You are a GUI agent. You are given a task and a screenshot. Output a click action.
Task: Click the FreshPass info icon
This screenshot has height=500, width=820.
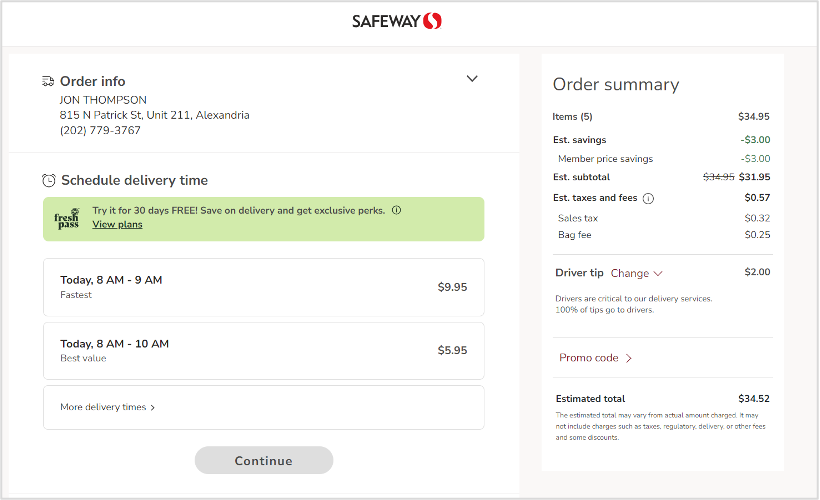coord(396,211)
